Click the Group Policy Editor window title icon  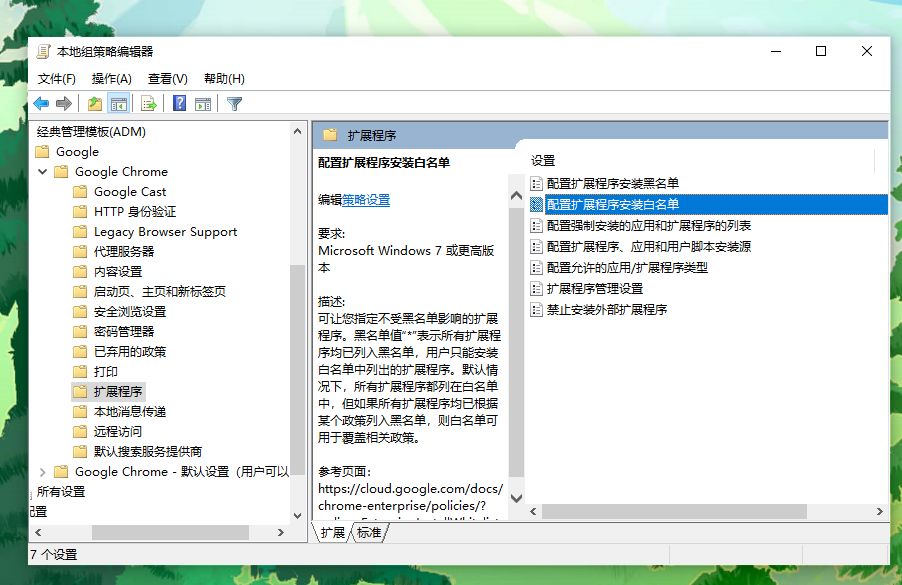[43, 52]
